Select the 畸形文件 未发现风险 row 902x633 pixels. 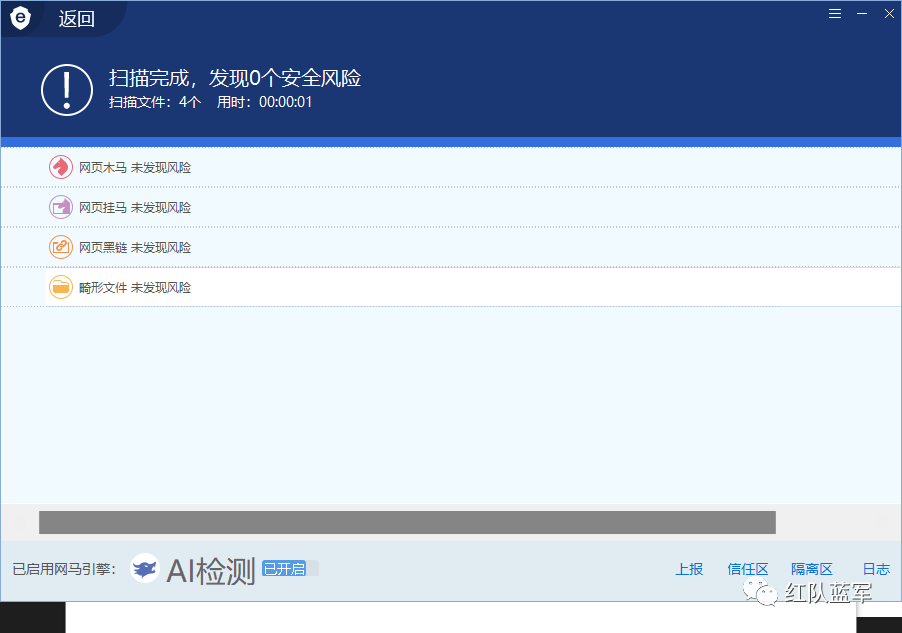tap(451, 287)
